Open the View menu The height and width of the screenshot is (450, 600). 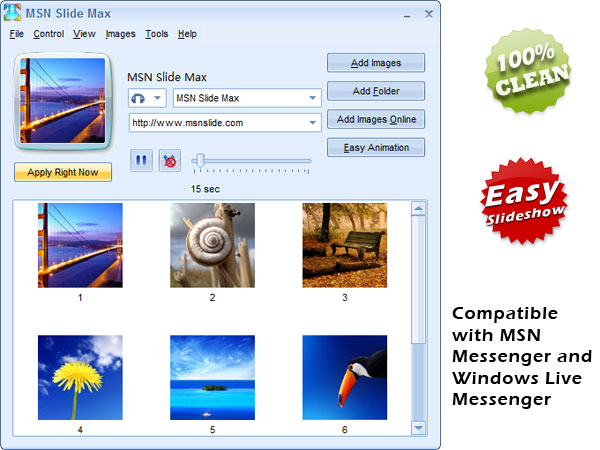point(84,34)
